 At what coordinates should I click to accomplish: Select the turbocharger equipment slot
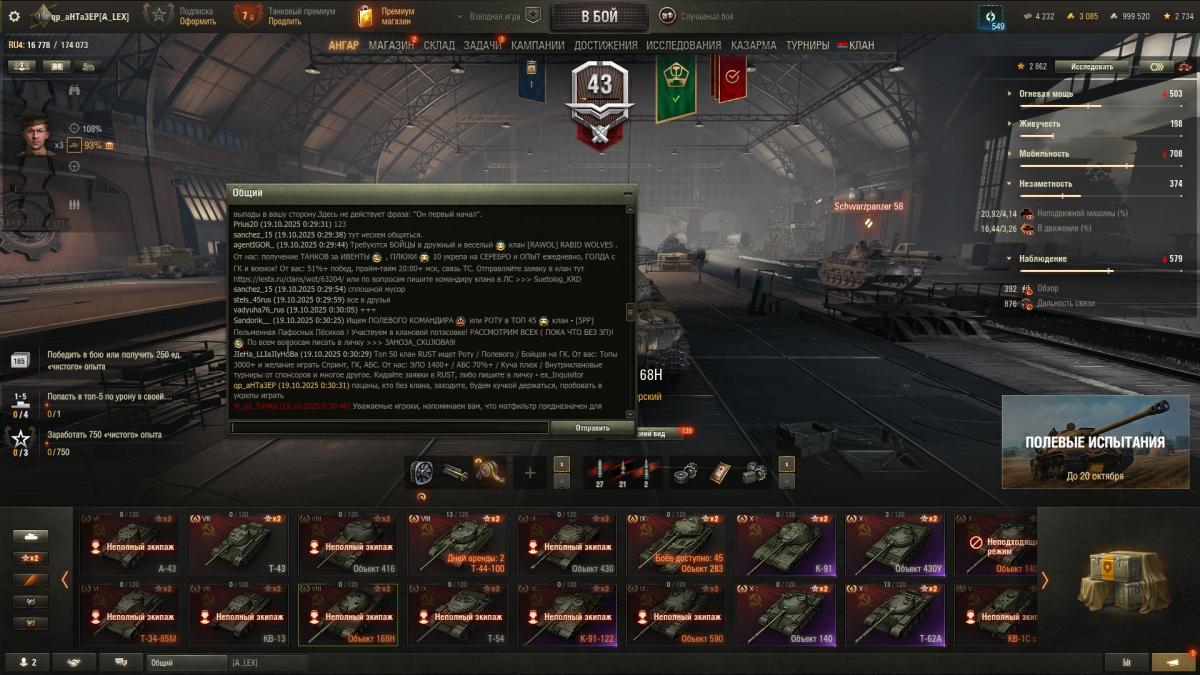point(423,472)
